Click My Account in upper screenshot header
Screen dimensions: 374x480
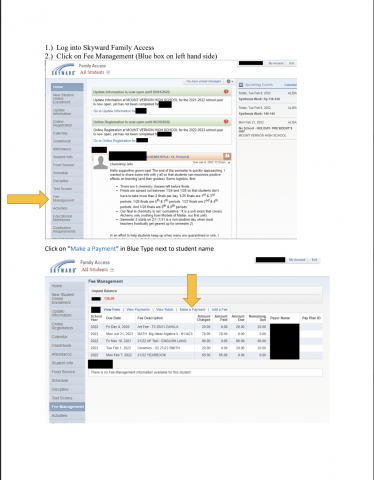coord(276,63)
